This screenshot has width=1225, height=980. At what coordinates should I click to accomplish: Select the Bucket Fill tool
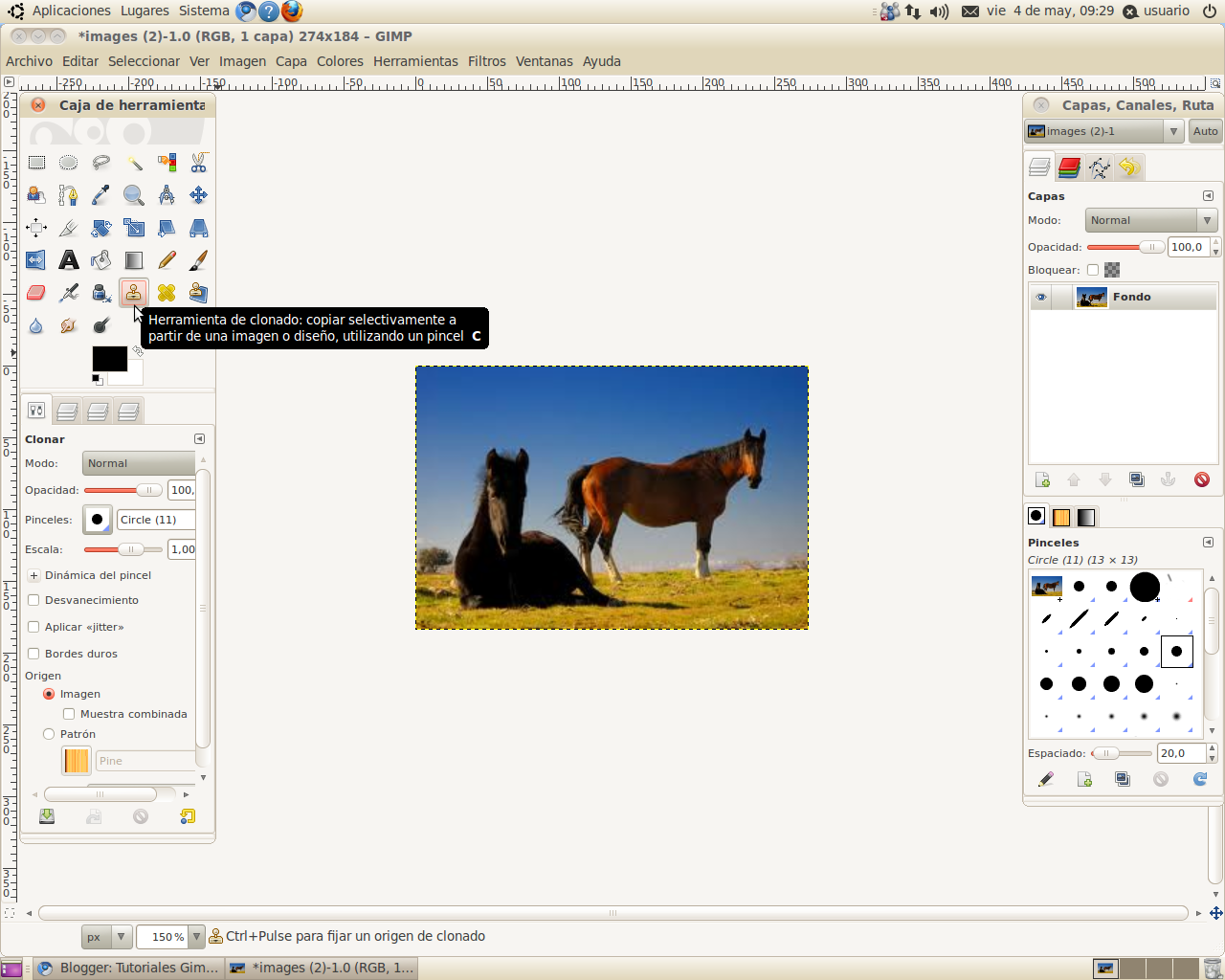101,260
